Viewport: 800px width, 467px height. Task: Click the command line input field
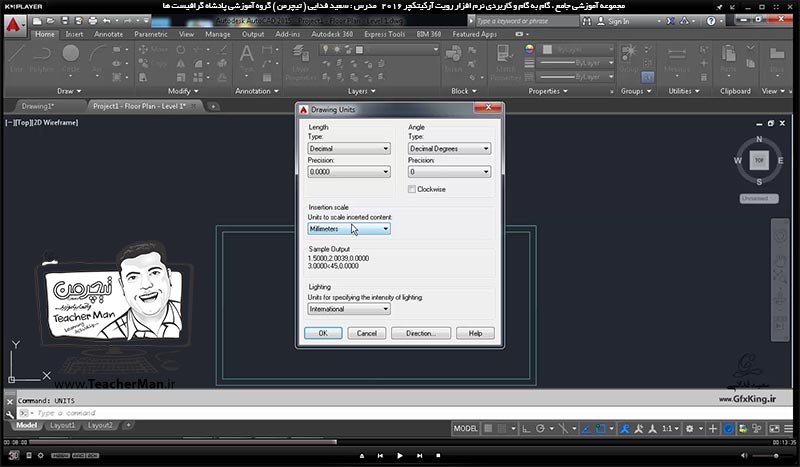tap(403, 413)
